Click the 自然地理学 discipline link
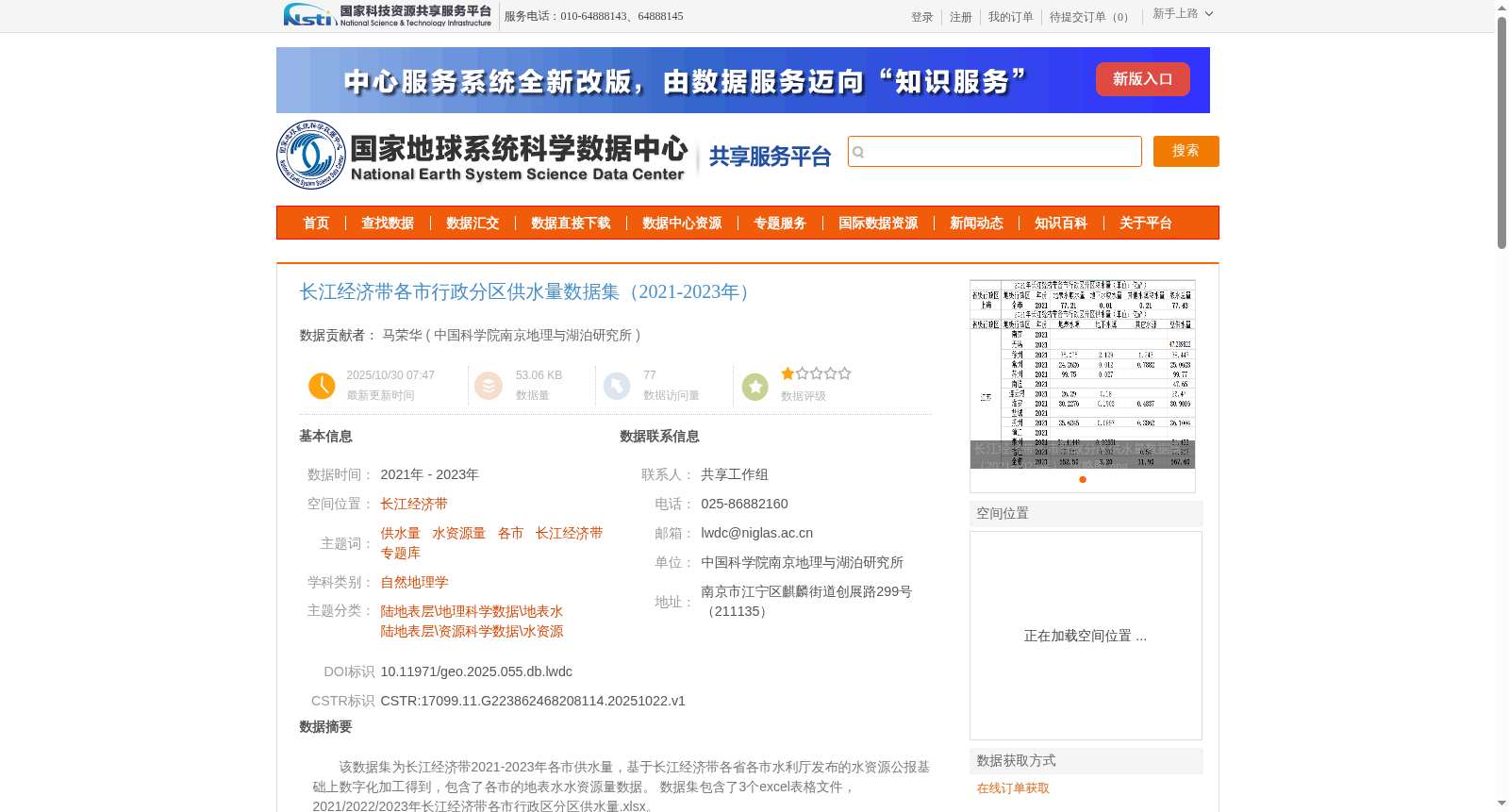Image resolution: width=1509 pixels, height=812 pixels. point(414,582)
